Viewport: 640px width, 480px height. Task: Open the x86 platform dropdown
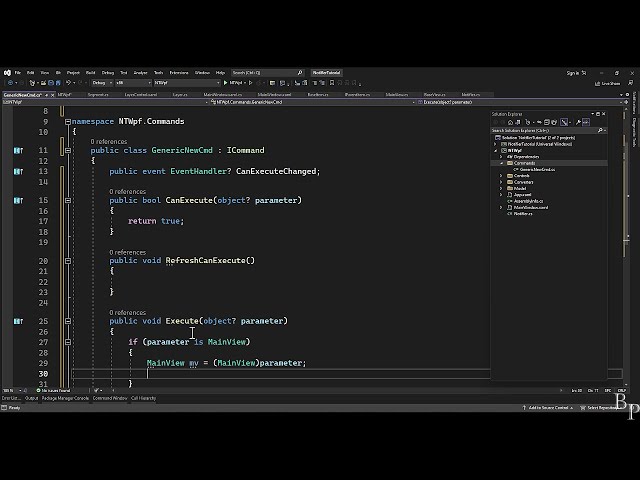[133, 83]
